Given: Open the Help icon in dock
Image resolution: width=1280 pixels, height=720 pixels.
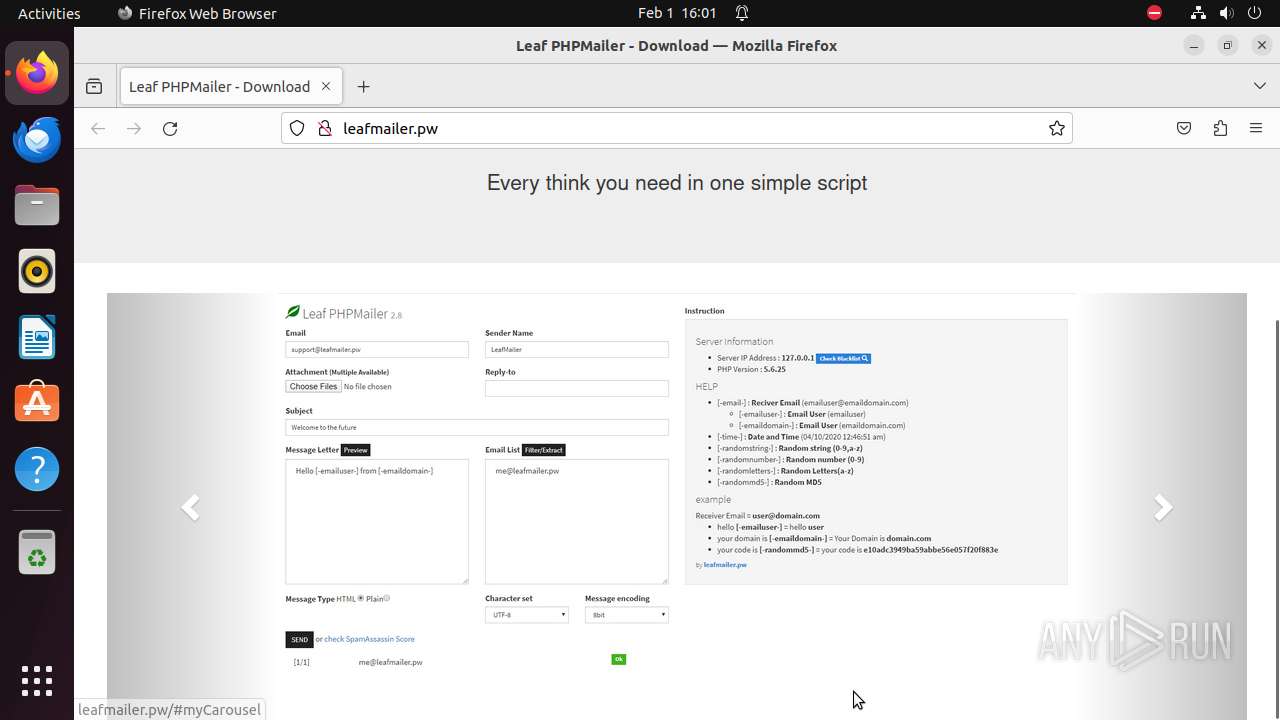Looking at the screenshot, I should tap(37, 469).
